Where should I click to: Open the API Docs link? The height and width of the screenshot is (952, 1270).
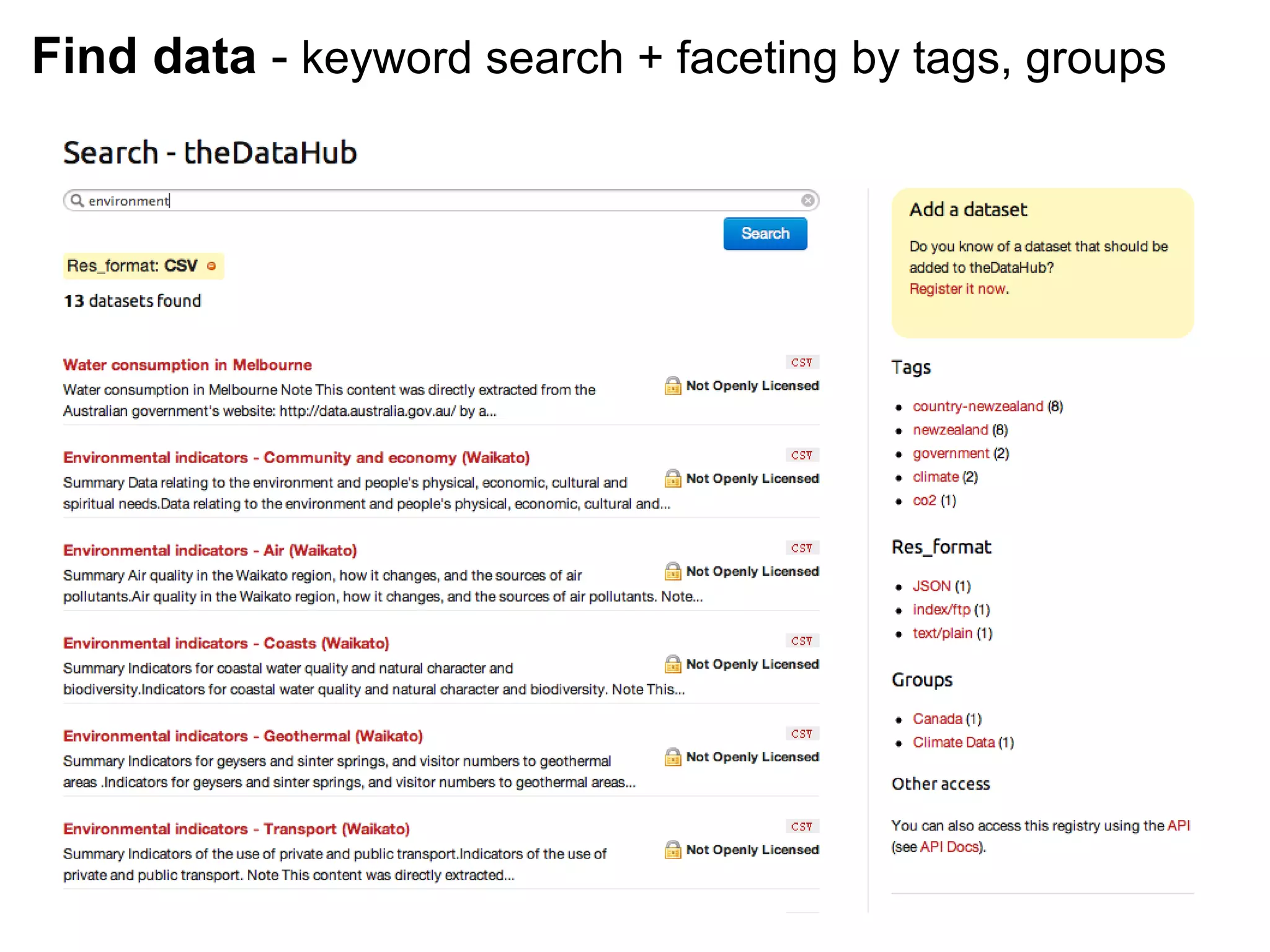949,847
